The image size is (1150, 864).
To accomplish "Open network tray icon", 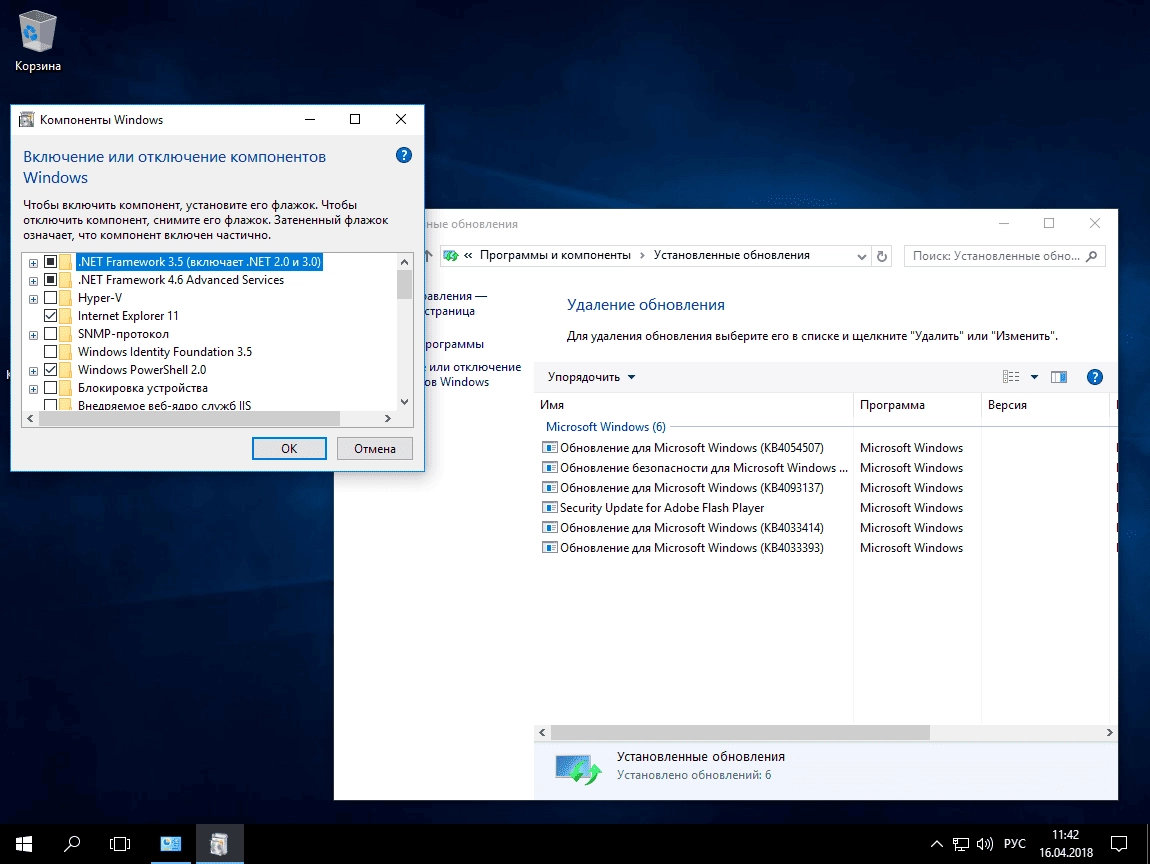I will [961, 844].
